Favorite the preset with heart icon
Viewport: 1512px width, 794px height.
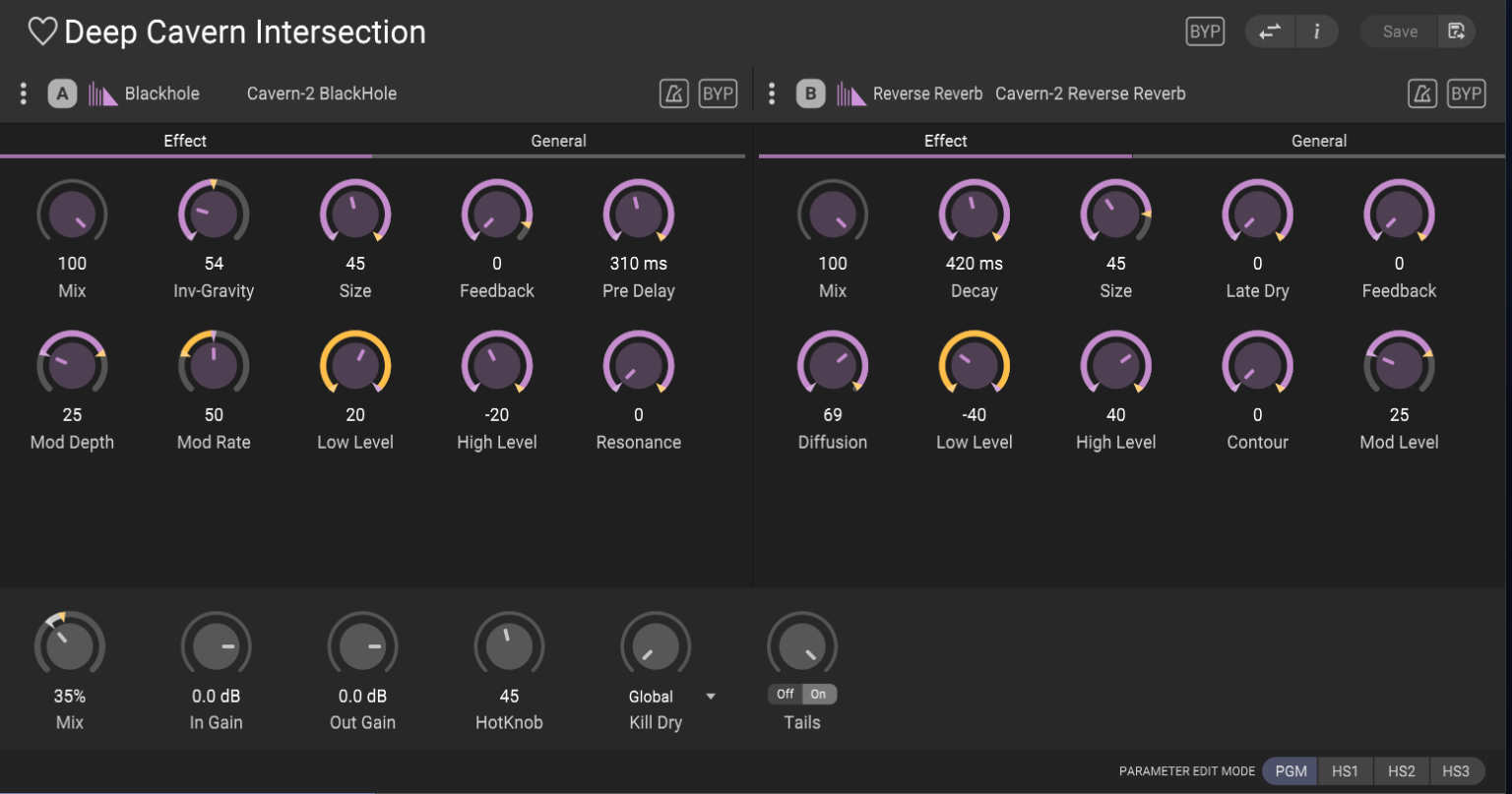click(42, 31)
